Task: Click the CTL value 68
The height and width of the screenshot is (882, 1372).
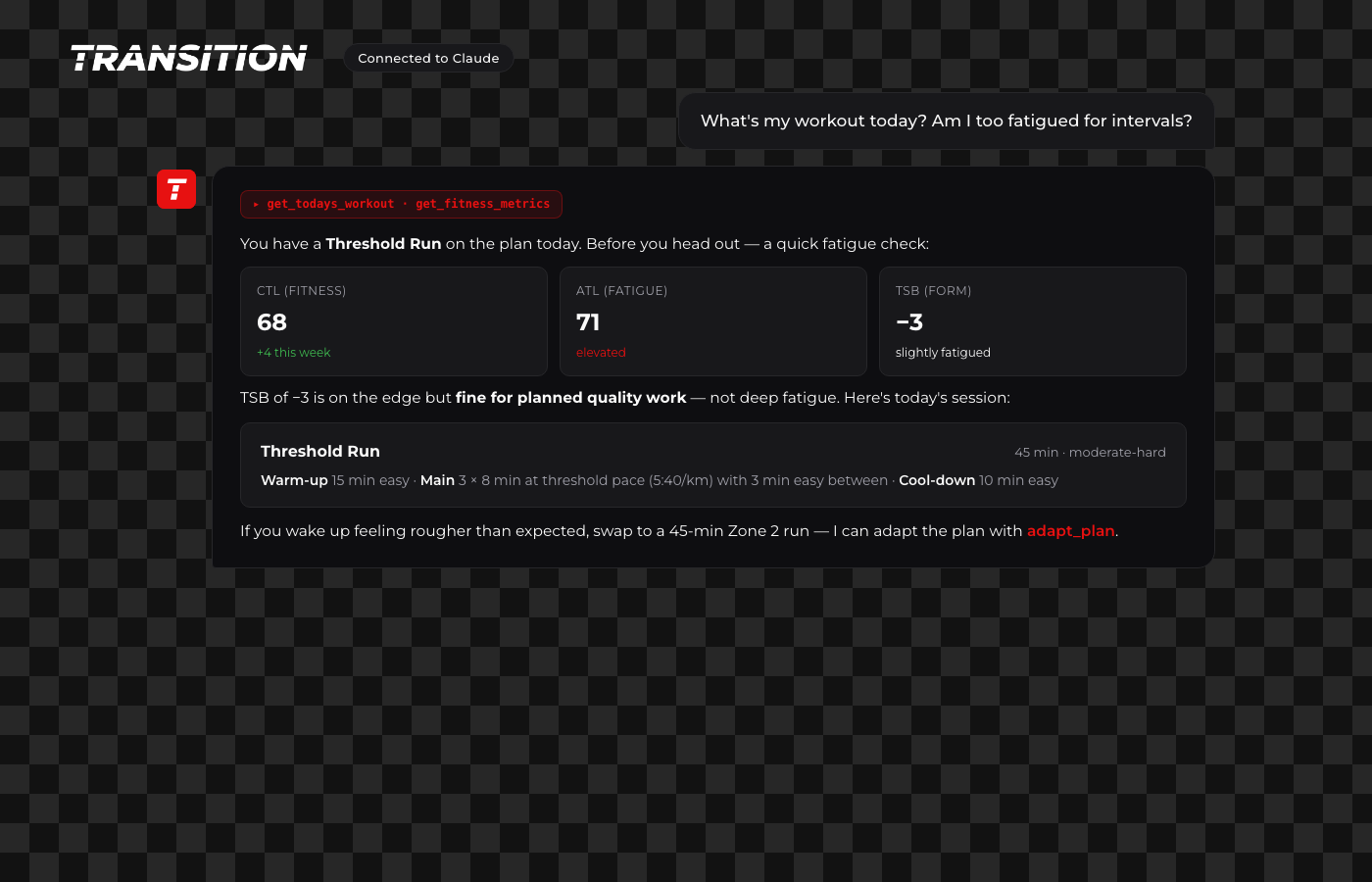Action: pyautogui.click(x=271, y=322)
